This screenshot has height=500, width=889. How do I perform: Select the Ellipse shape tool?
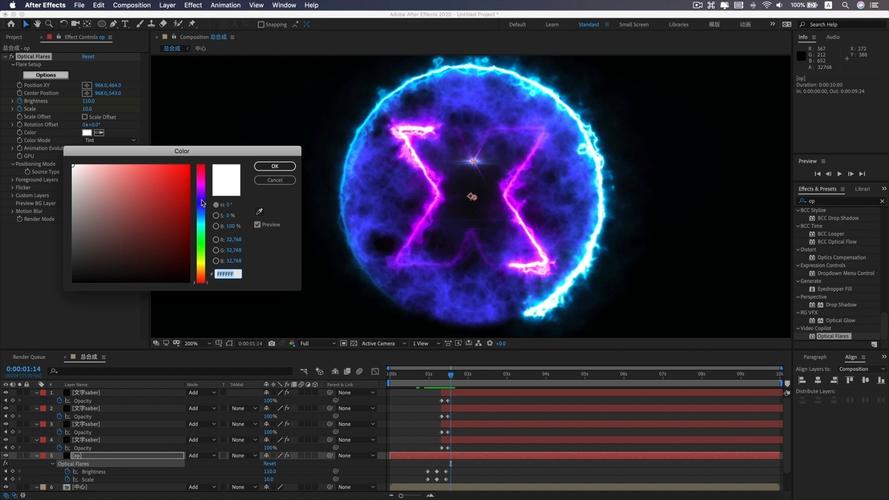pyautogui.click(x=101, y=24)
